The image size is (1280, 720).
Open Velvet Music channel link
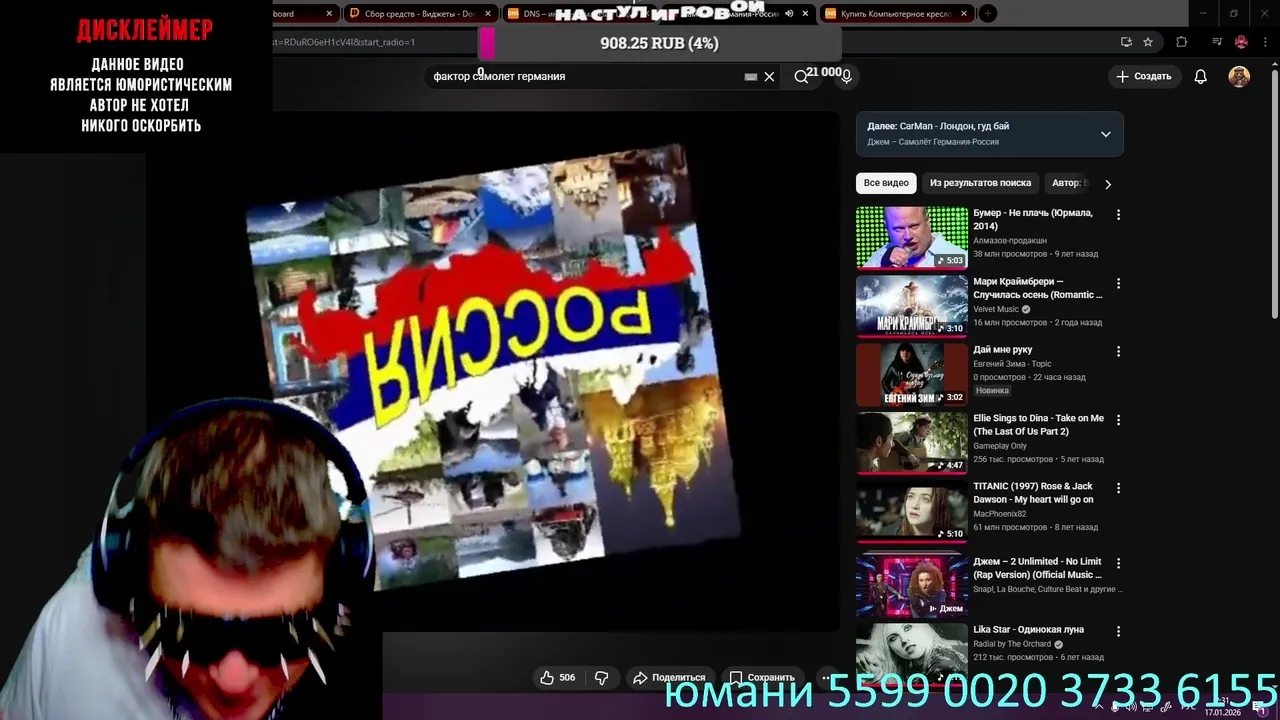coord(996,309)
